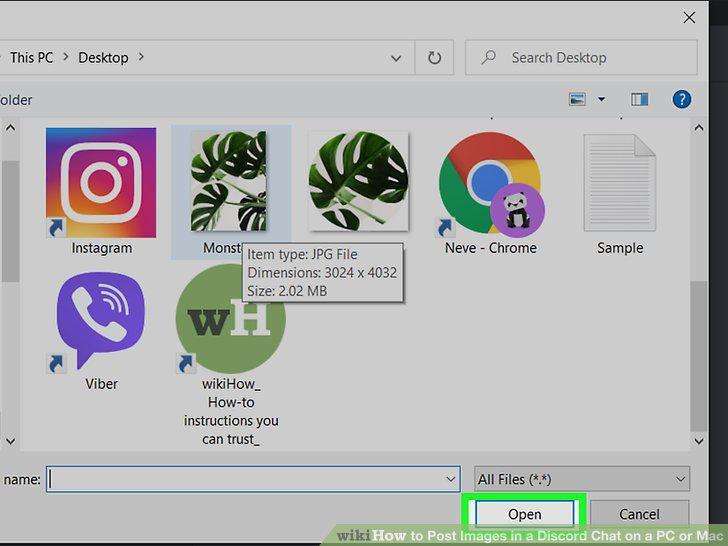Image resolution: width=728 pixels, height=546 pixels.
Task: Click the Instagram file name label
Action: [x=102, y=248]
